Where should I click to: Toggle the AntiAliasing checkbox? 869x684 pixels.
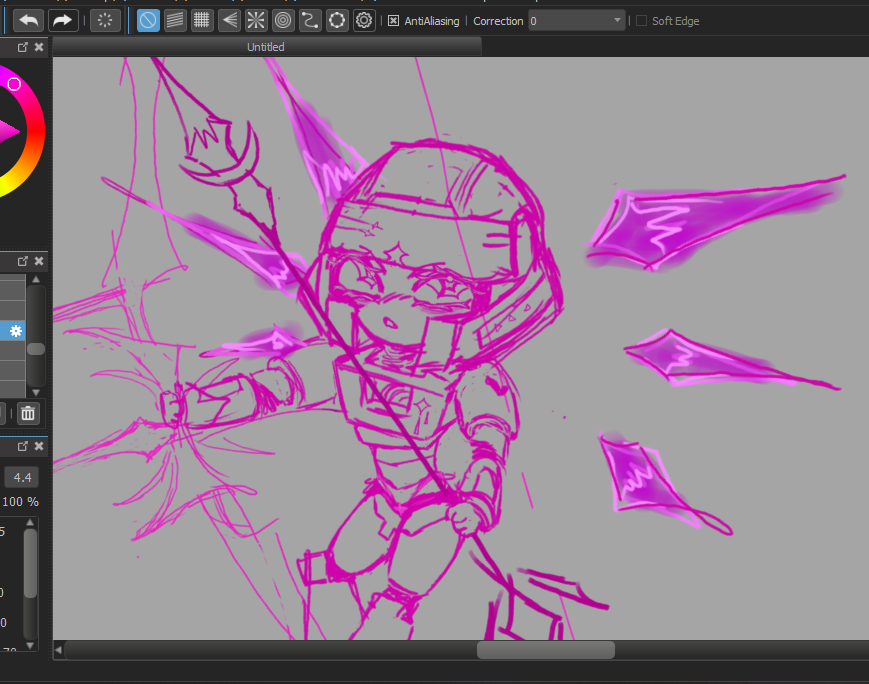click(x=393, y=21)
